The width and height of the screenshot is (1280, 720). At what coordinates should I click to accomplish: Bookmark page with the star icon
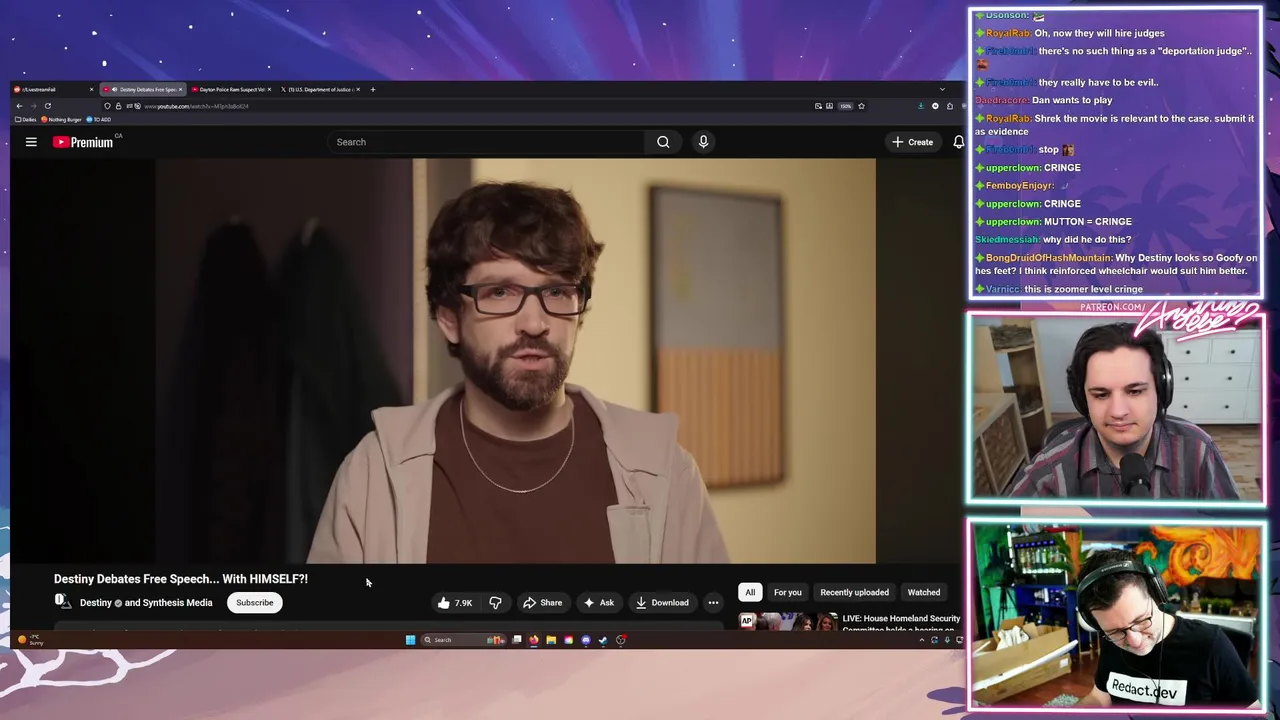pos(861,106)
